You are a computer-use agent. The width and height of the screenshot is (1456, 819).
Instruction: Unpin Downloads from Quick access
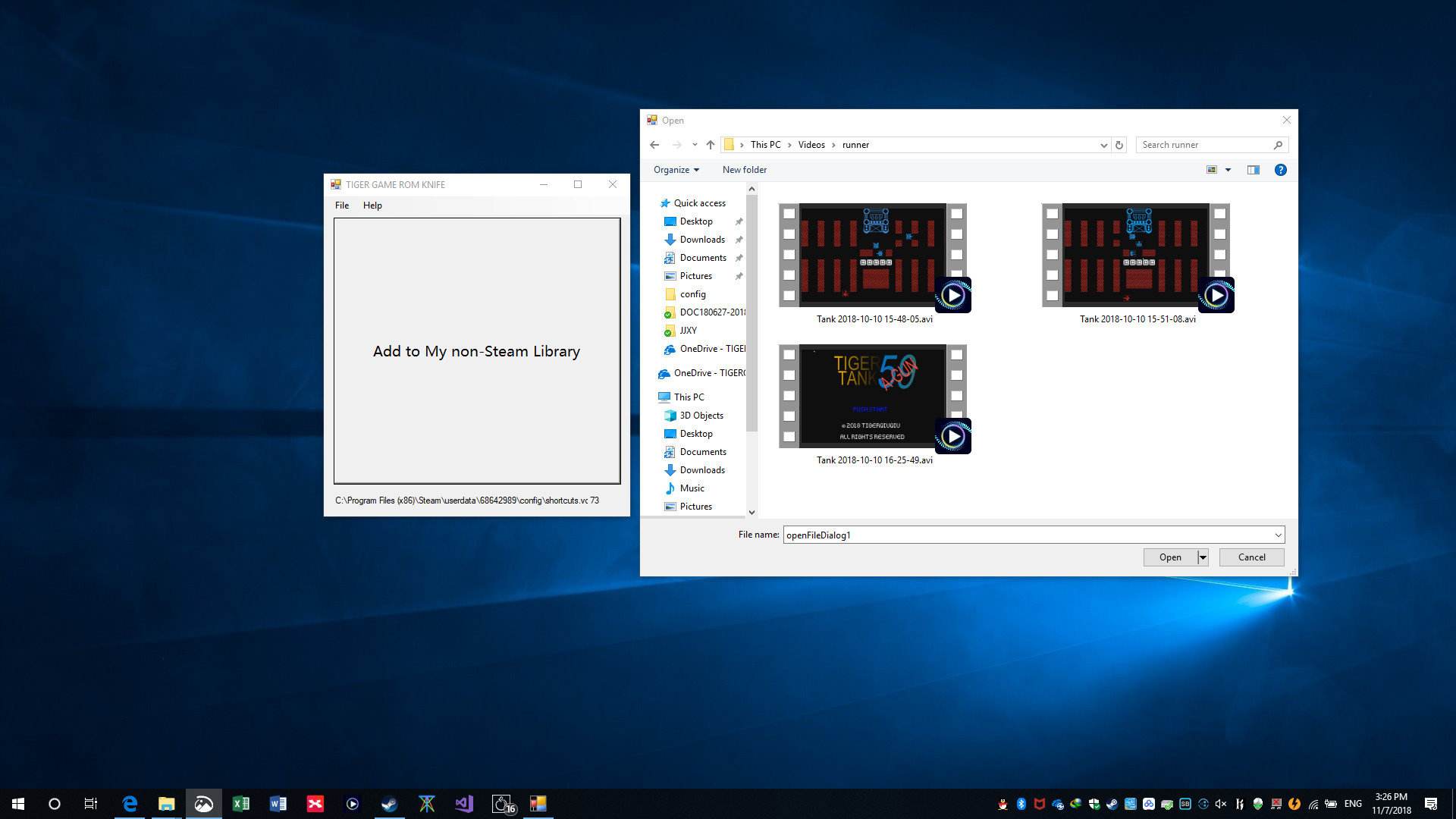[x=739, y=239]
